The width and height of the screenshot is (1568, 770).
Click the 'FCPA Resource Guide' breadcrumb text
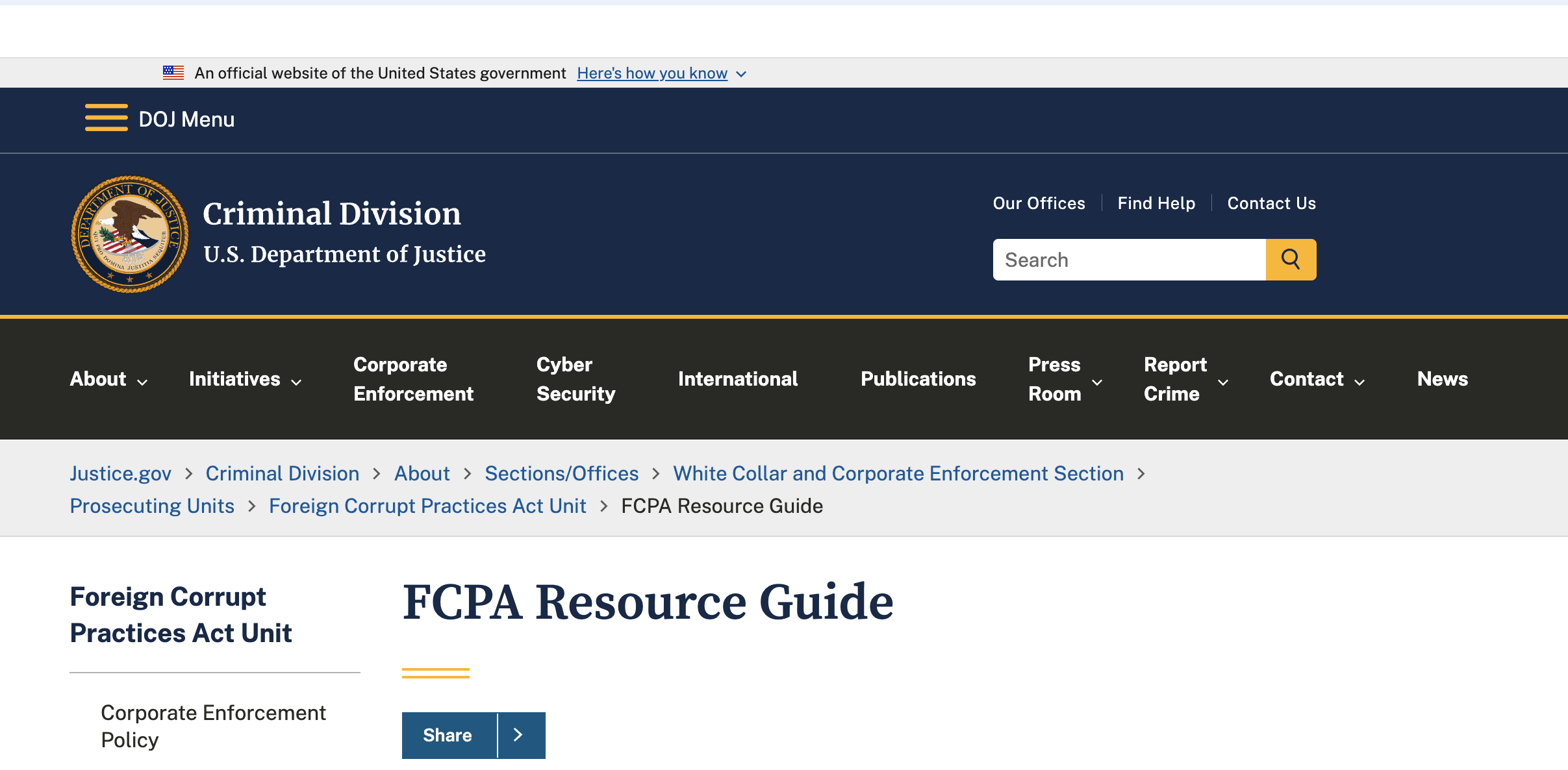pyautogui.click(x=722, y=506)
